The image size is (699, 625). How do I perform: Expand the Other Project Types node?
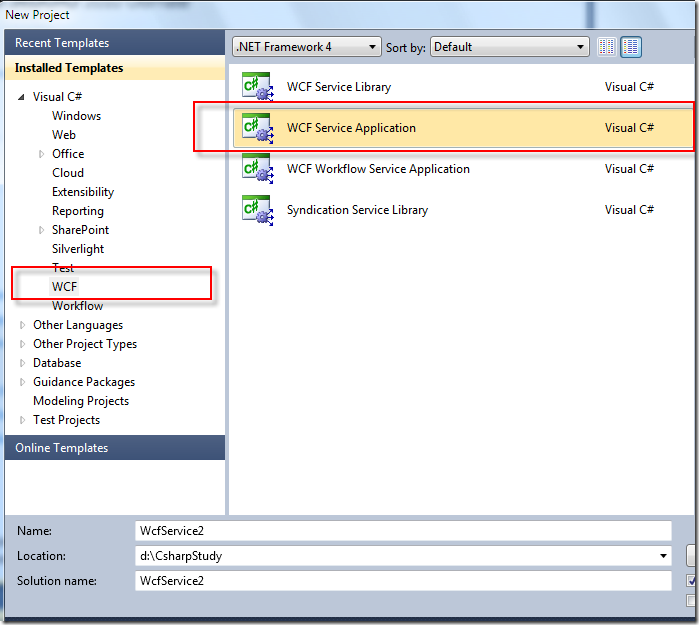22,344
